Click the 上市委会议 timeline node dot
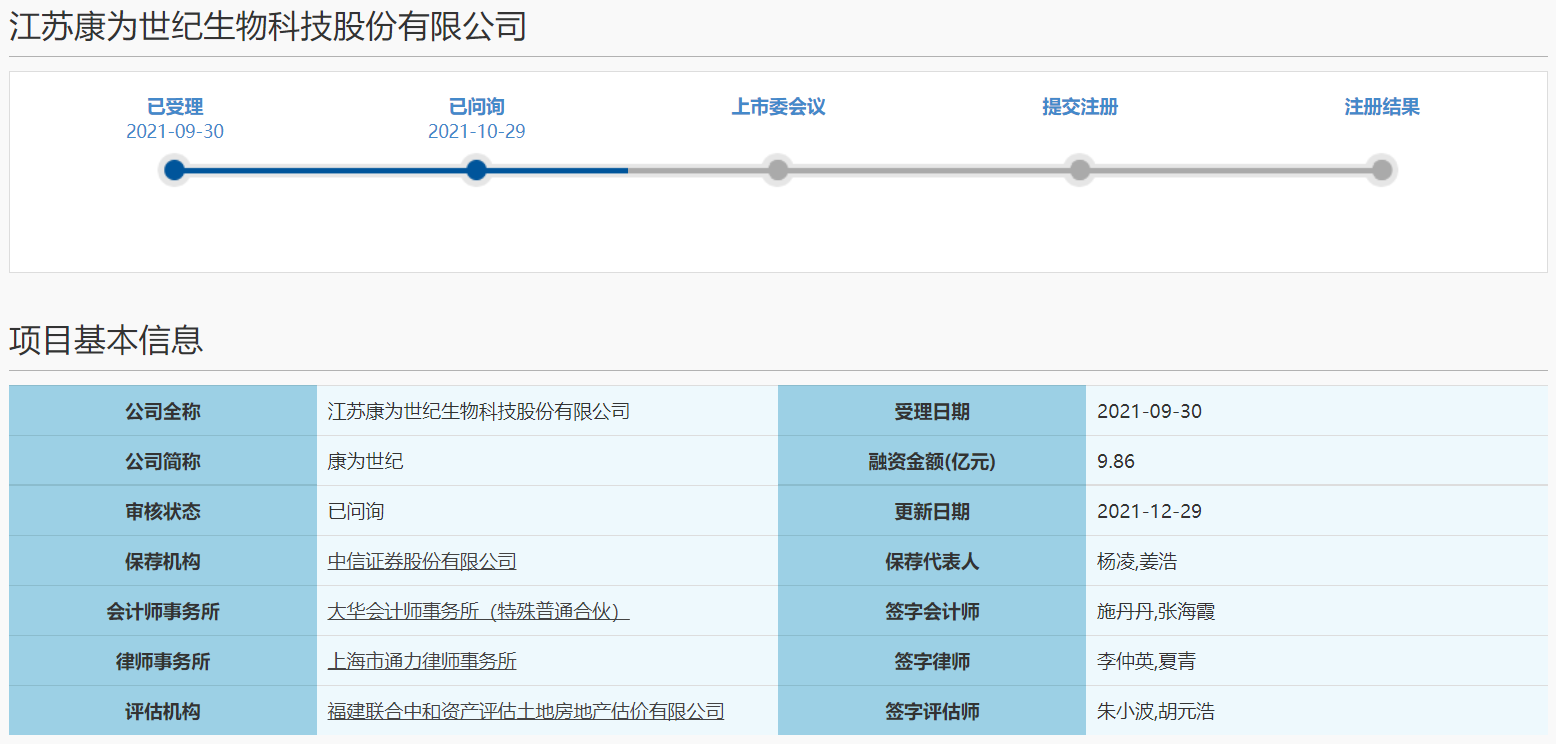The image size is (1556, 744). [x=778, y=170]
